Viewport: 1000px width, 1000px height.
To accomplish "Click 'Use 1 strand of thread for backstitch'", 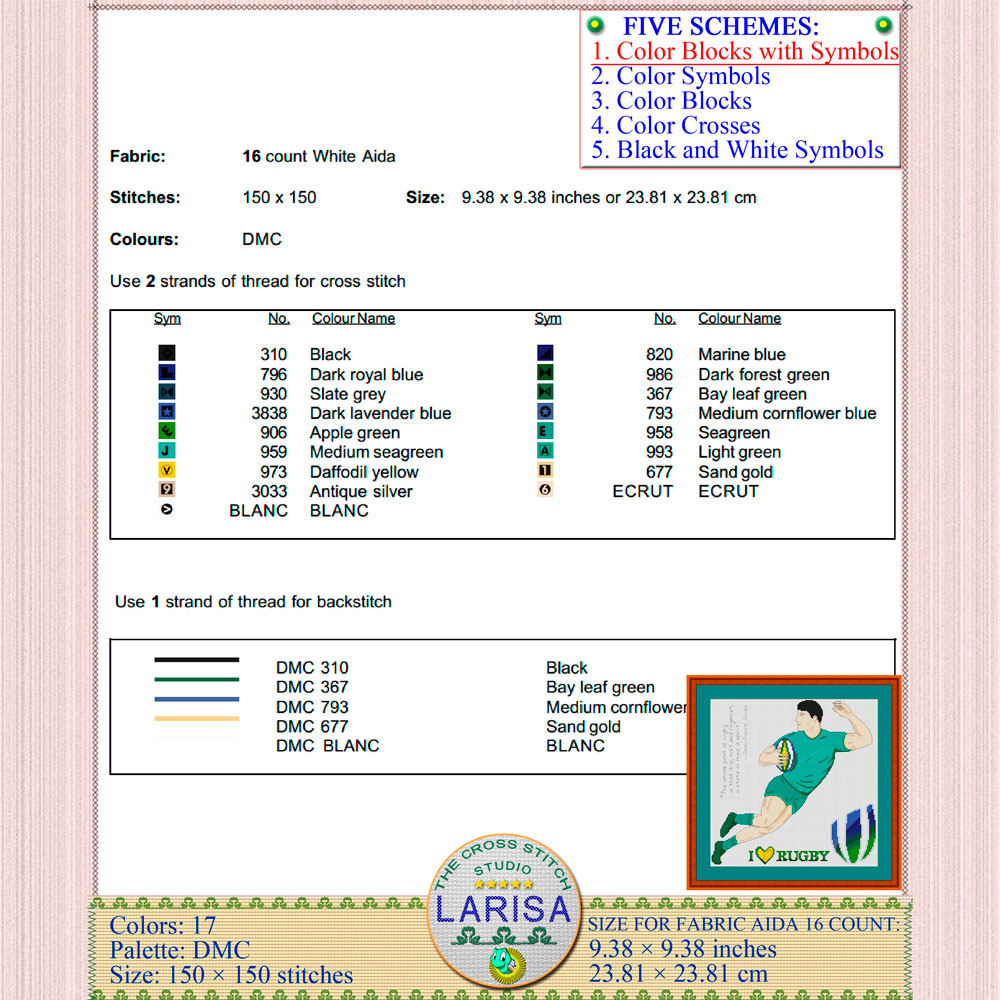I will click(253, 601).
